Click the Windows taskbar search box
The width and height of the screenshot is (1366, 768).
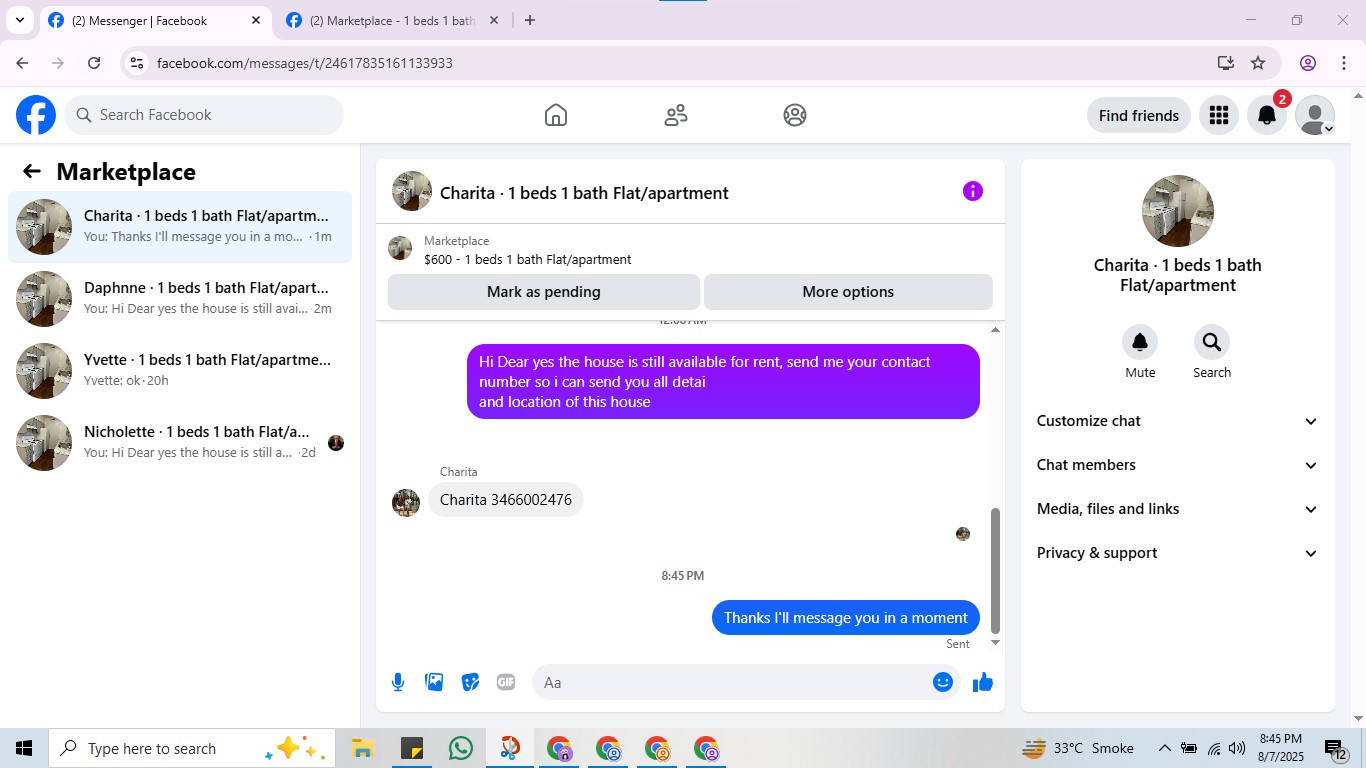coord(192,748)
